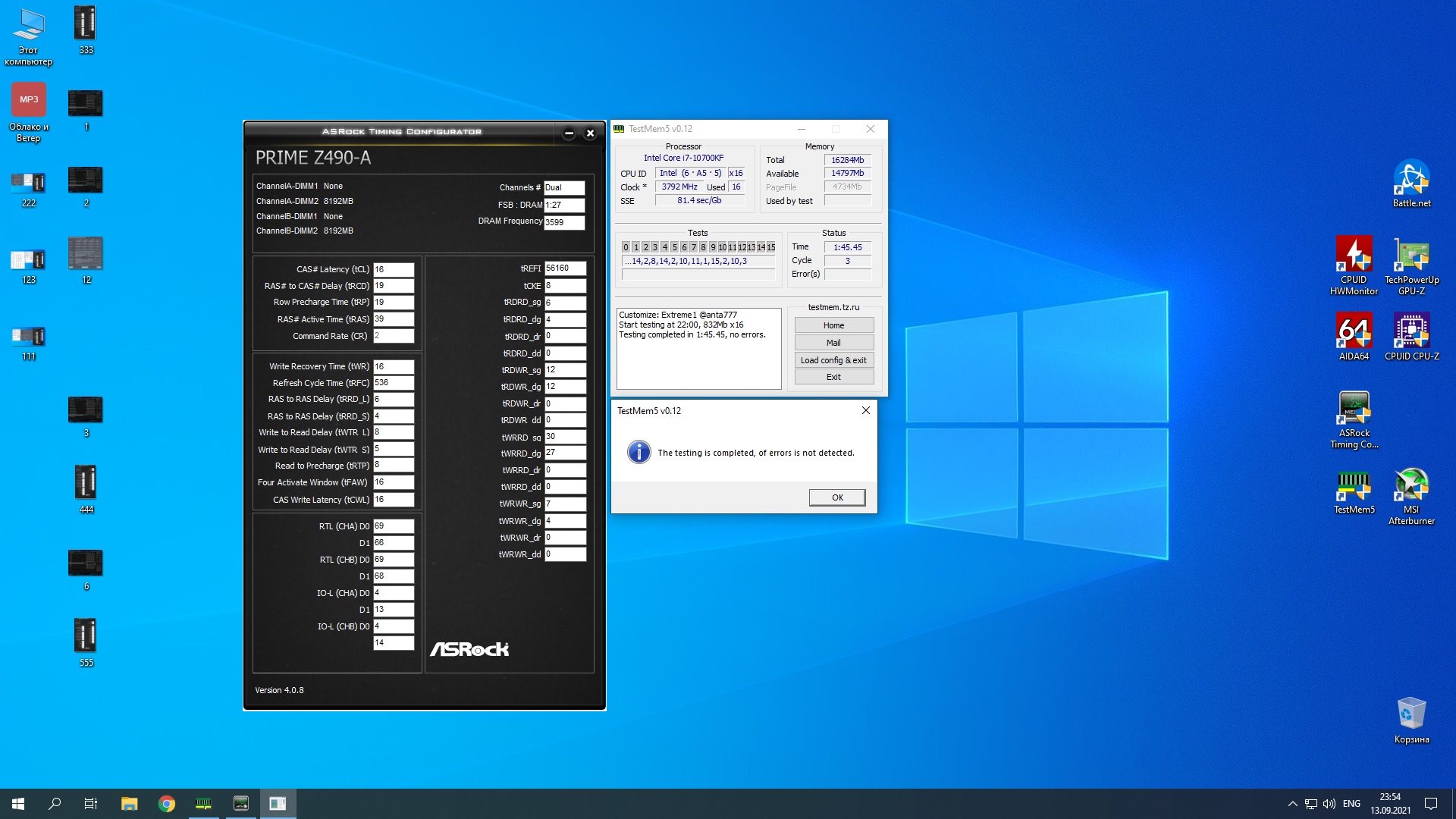Click the Home button in TestMem5
The image size is (1456, 819).
pyautogui.click(x=833, y=325)
